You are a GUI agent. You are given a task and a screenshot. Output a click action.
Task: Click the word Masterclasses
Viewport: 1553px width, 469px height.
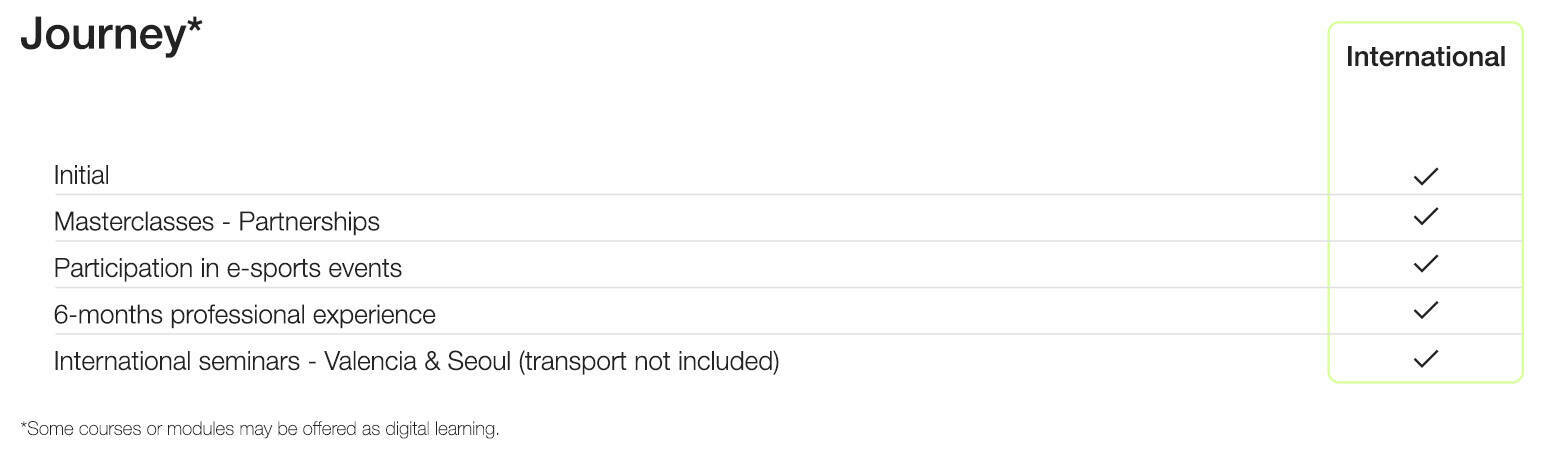(x=134, y=221)
